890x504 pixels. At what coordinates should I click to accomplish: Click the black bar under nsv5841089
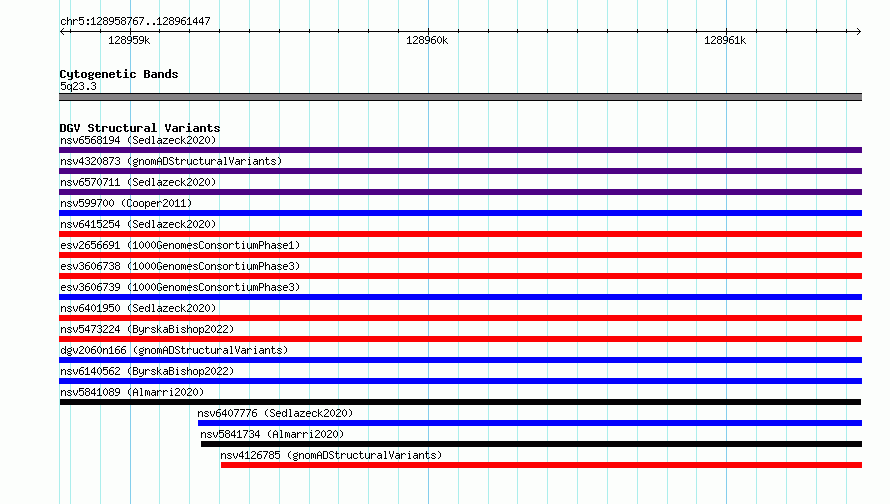[460, 402]
